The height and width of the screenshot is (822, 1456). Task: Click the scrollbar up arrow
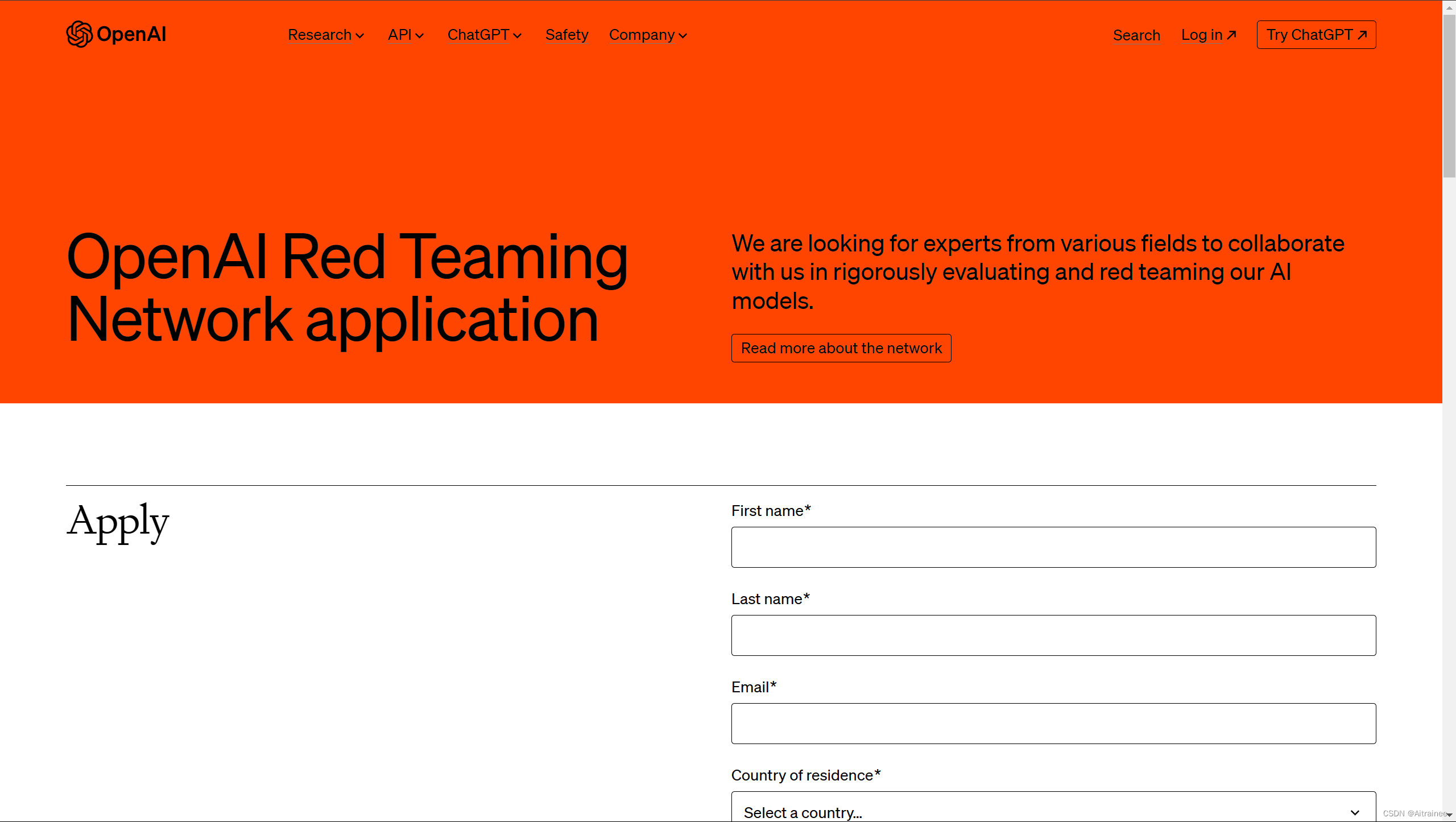(x=1449, y=7)
